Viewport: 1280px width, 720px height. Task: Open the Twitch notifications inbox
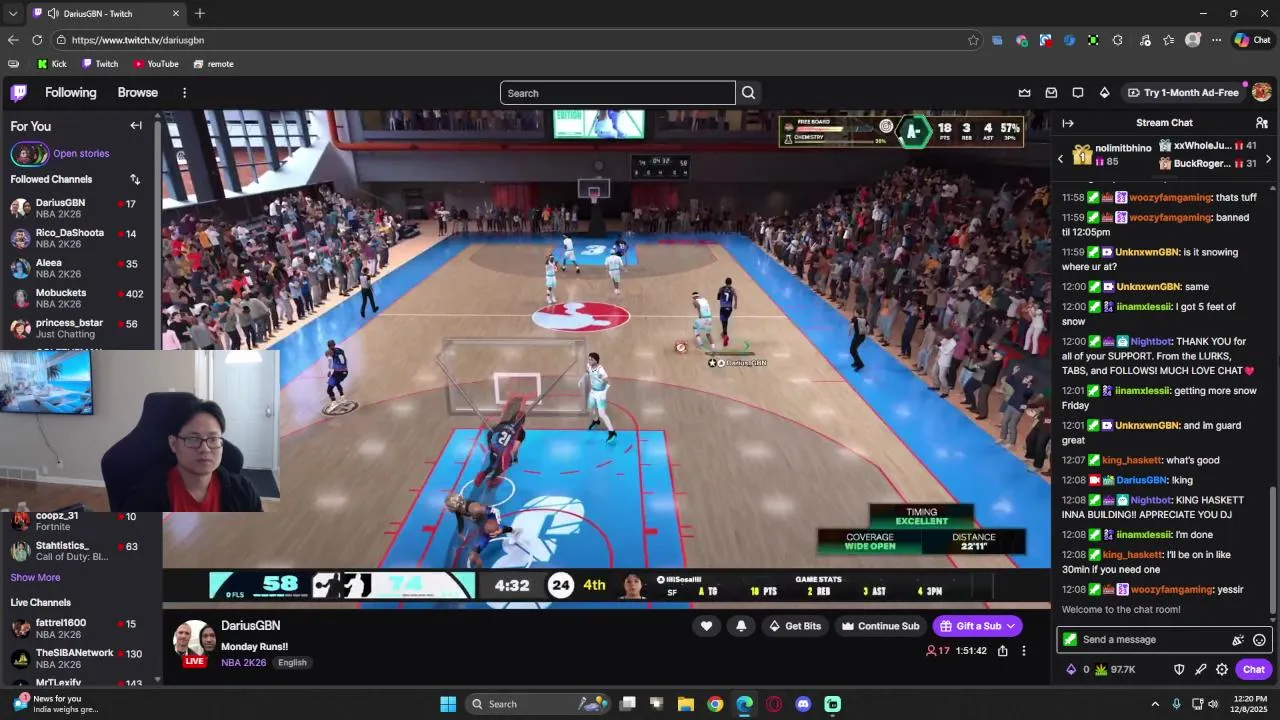tap(1051, 93)
